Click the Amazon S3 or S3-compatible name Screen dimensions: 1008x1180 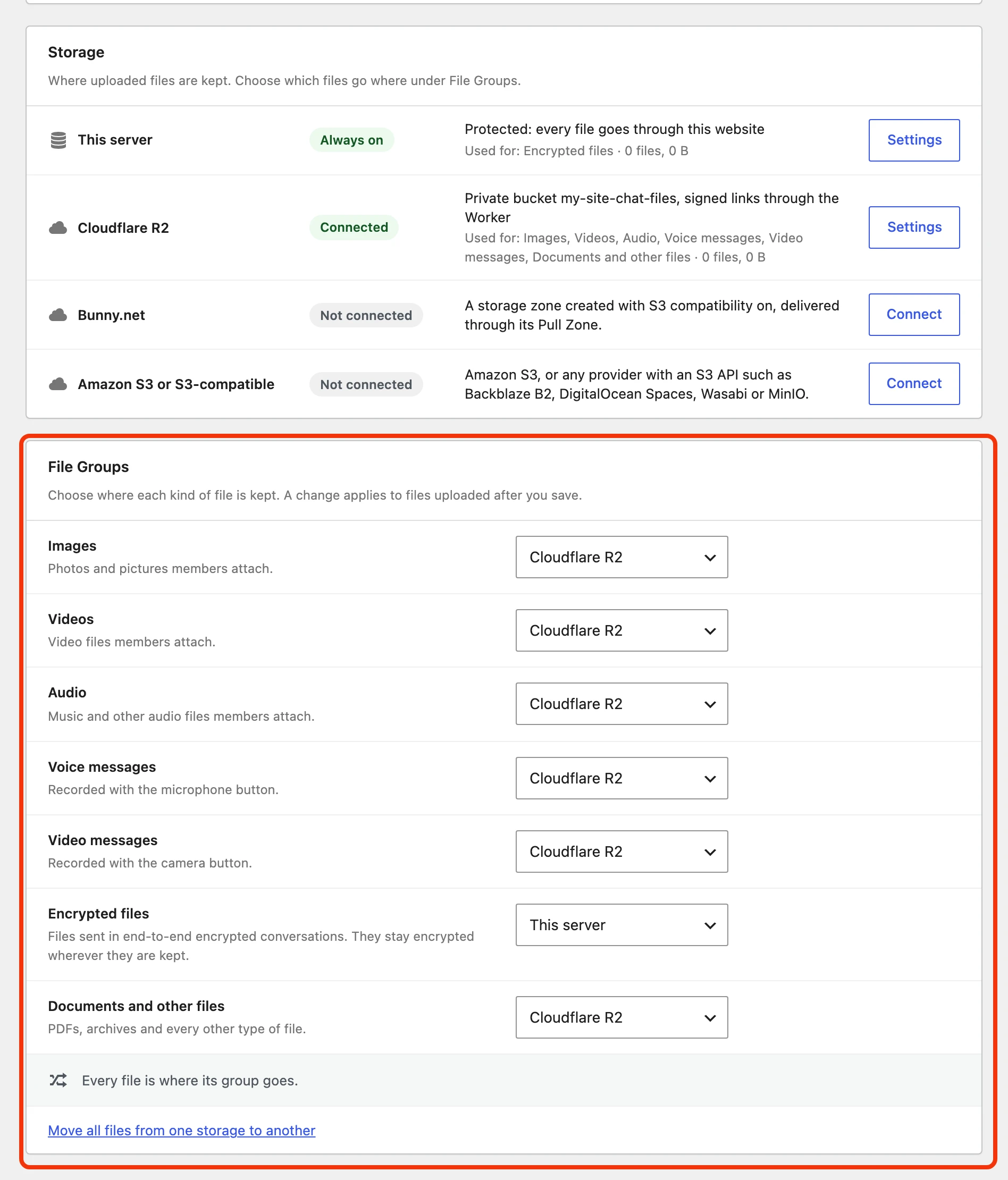(x=176, y=384)
